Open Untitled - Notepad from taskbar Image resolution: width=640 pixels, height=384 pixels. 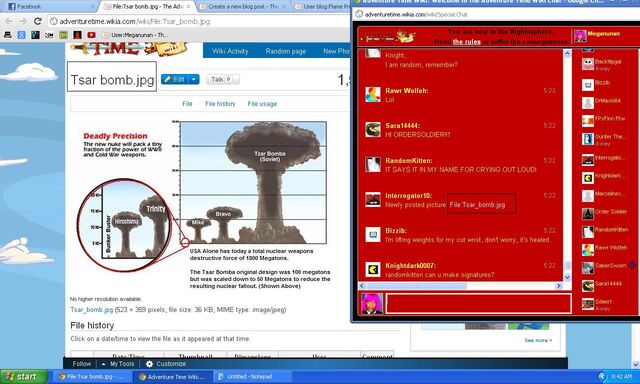pos(253,377)
